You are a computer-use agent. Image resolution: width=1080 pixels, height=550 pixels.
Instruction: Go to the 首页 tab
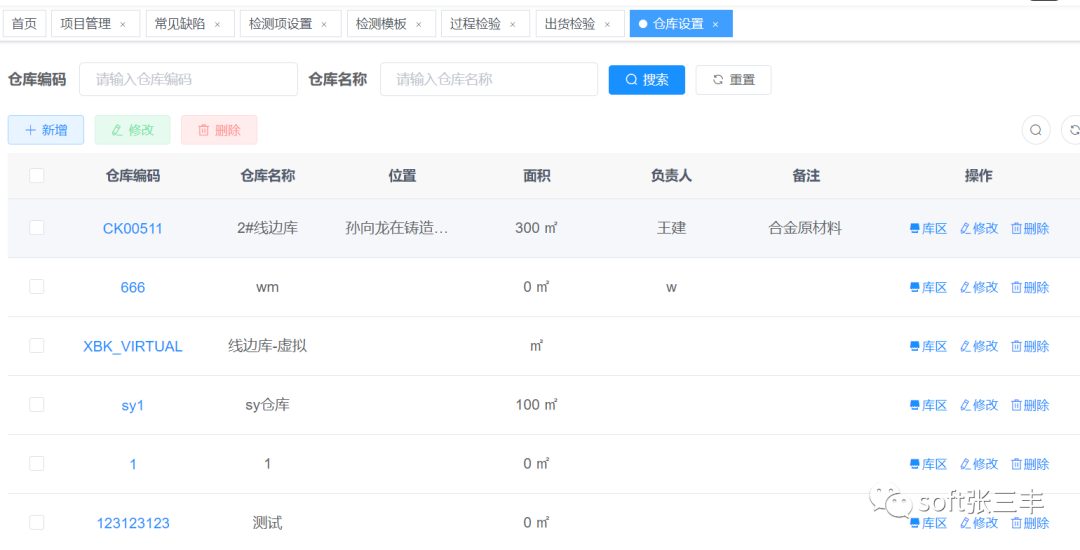coord(24,24)
